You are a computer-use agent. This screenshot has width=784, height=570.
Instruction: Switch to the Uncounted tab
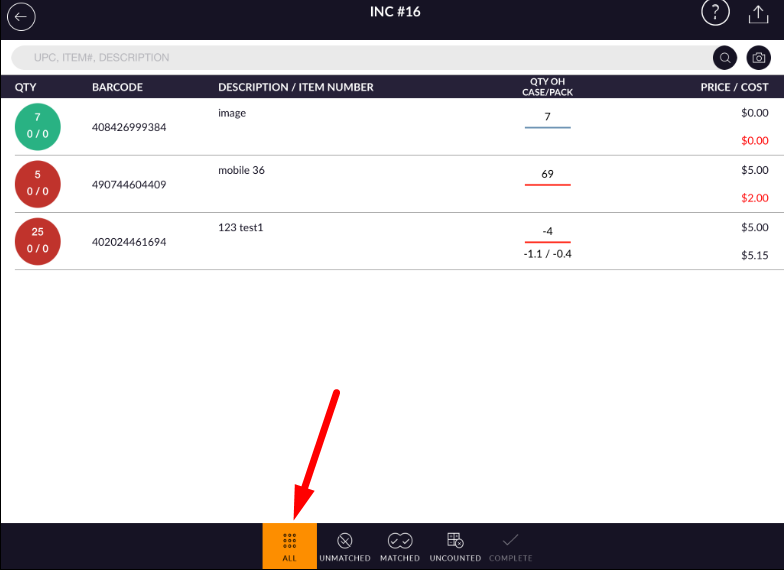click(455, 546)
